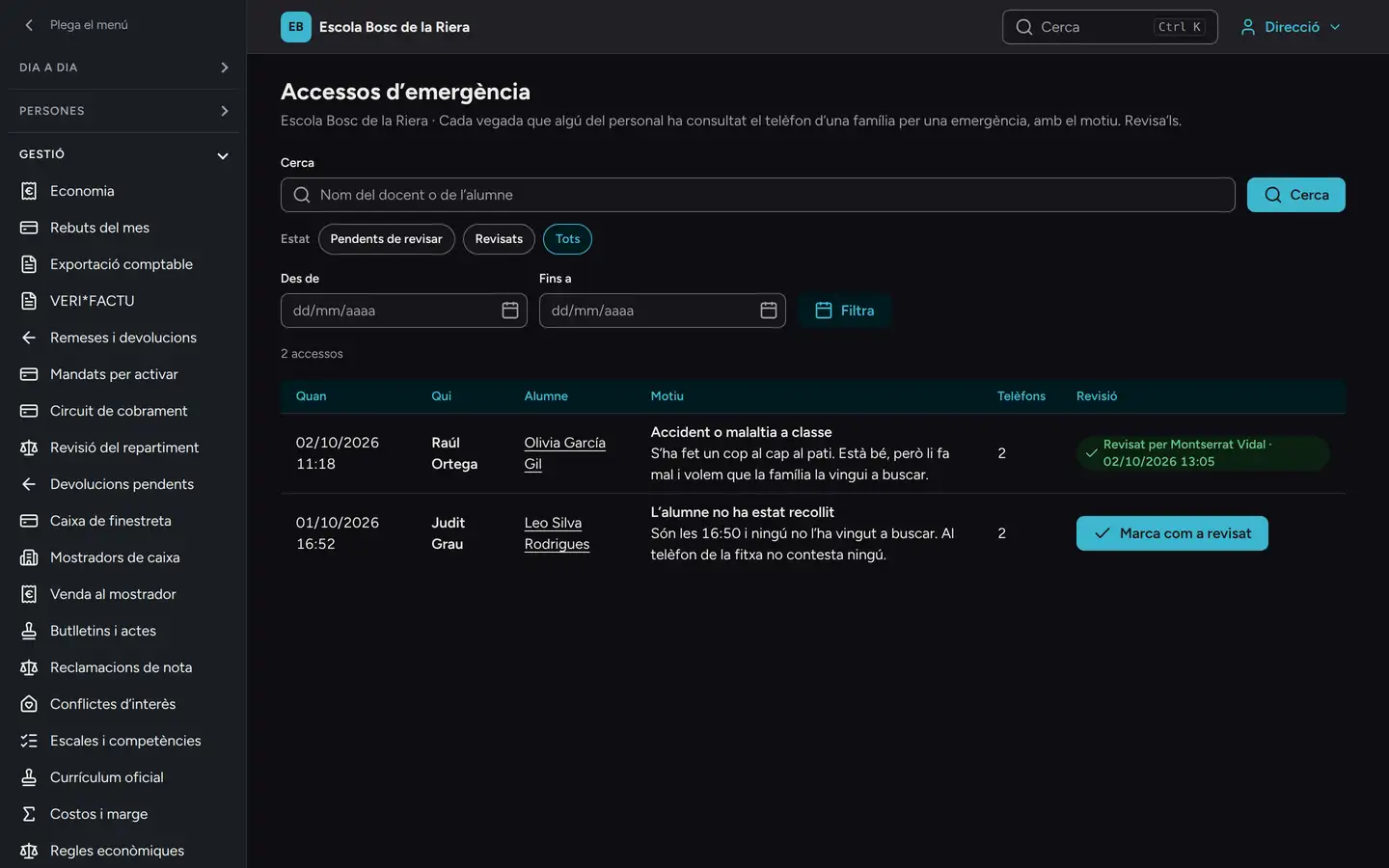
Task: Click the calendar icon in Des de field
Action: (x=510, y=310)
